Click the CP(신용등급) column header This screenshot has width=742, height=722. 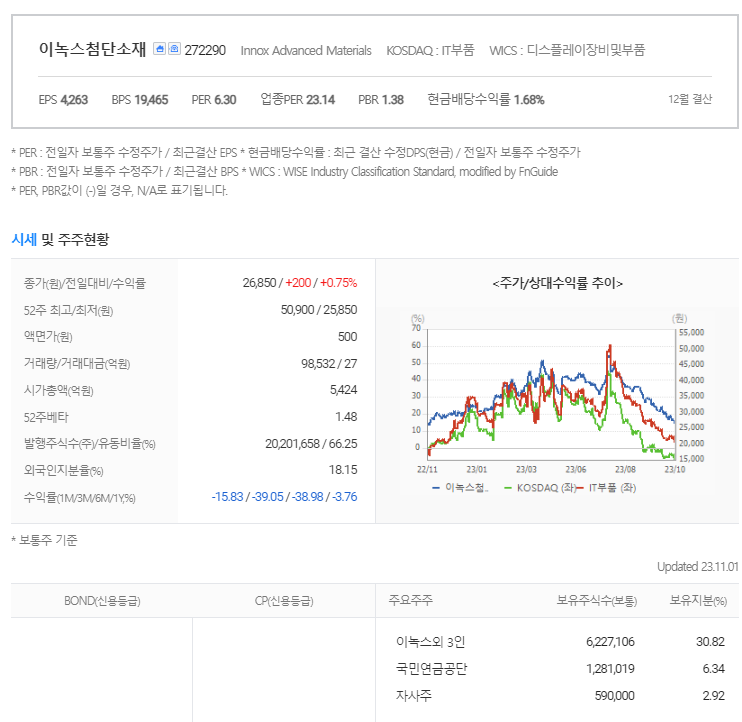click(284, 601)
